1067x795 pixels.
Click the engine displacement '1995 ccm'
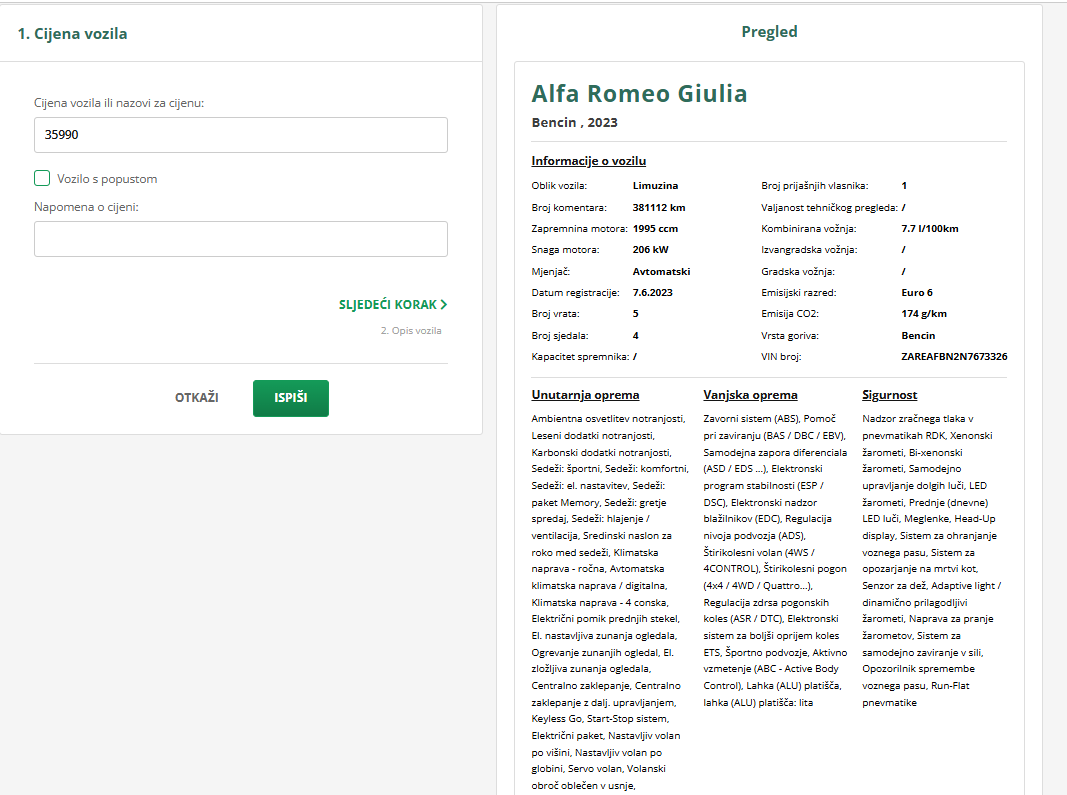pyautogui.click(x=655, y=229)
